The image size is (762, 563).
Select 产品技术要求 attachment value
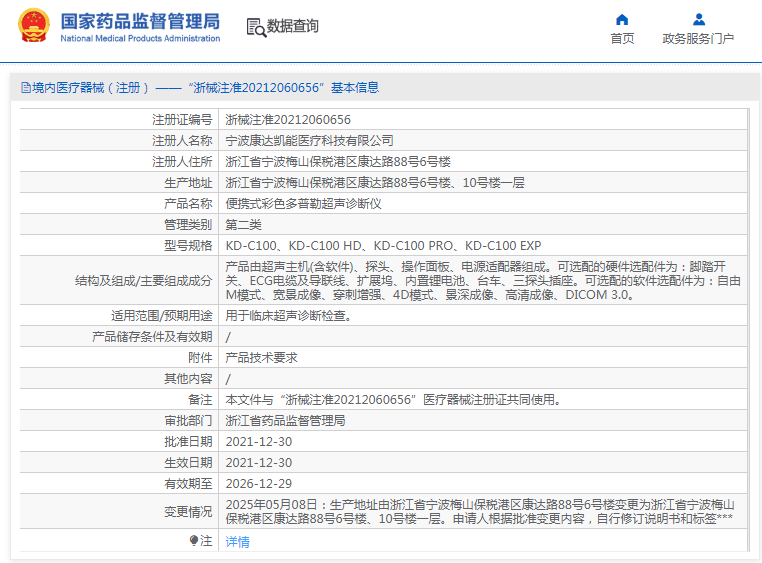[x=261, y=358]
